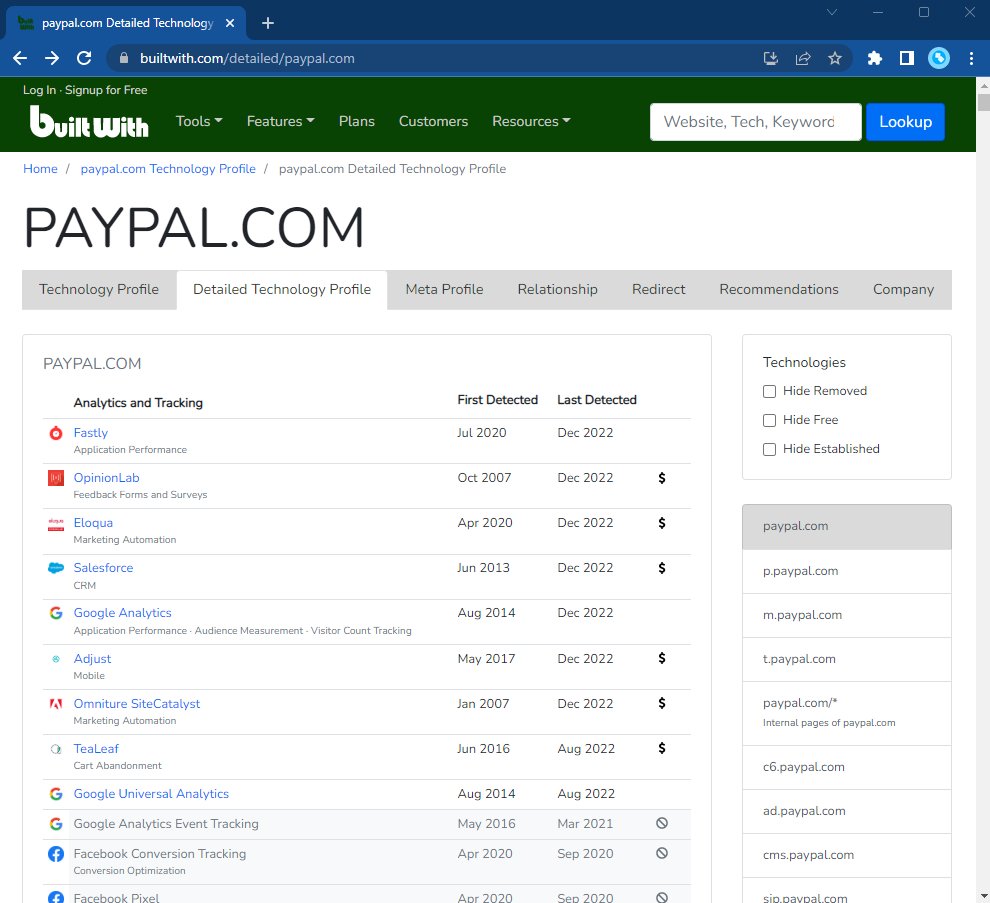Select c6.paypal.com in the subdomain list
The image size is (990, 903).
847,768
